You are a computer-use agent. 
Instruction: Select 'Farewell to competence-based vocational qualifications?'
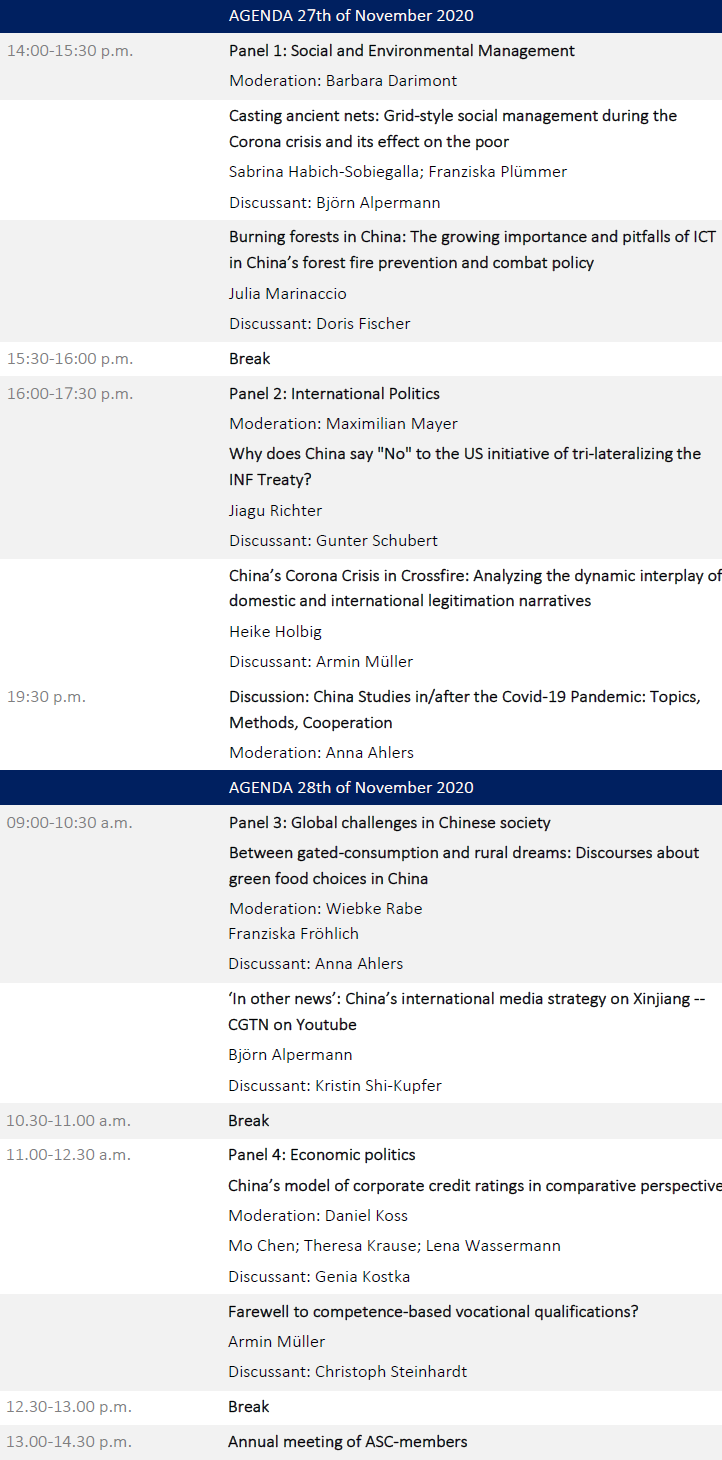click(433, 1312)
